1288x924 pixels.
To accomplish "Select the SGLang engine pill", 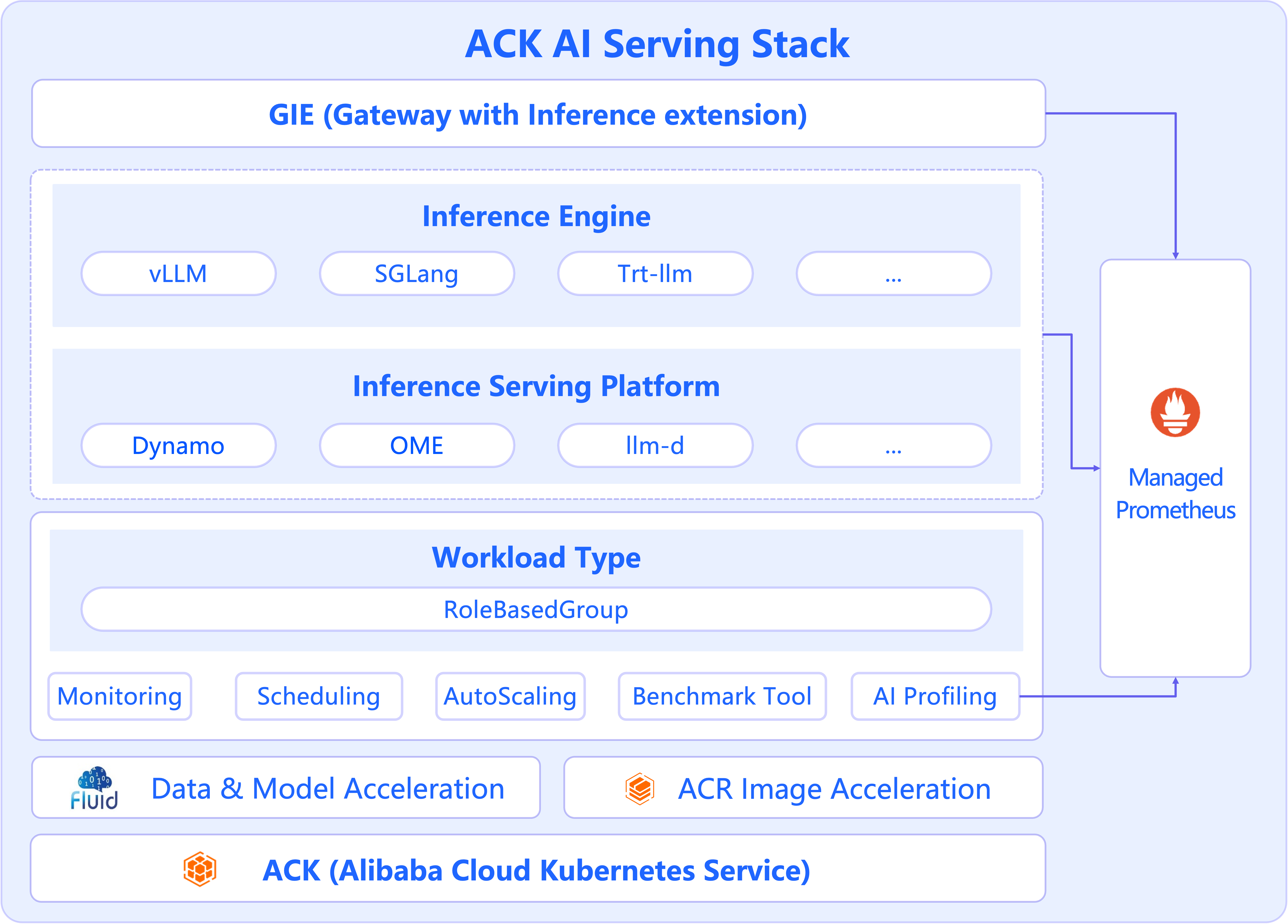I will click(416, 274).
